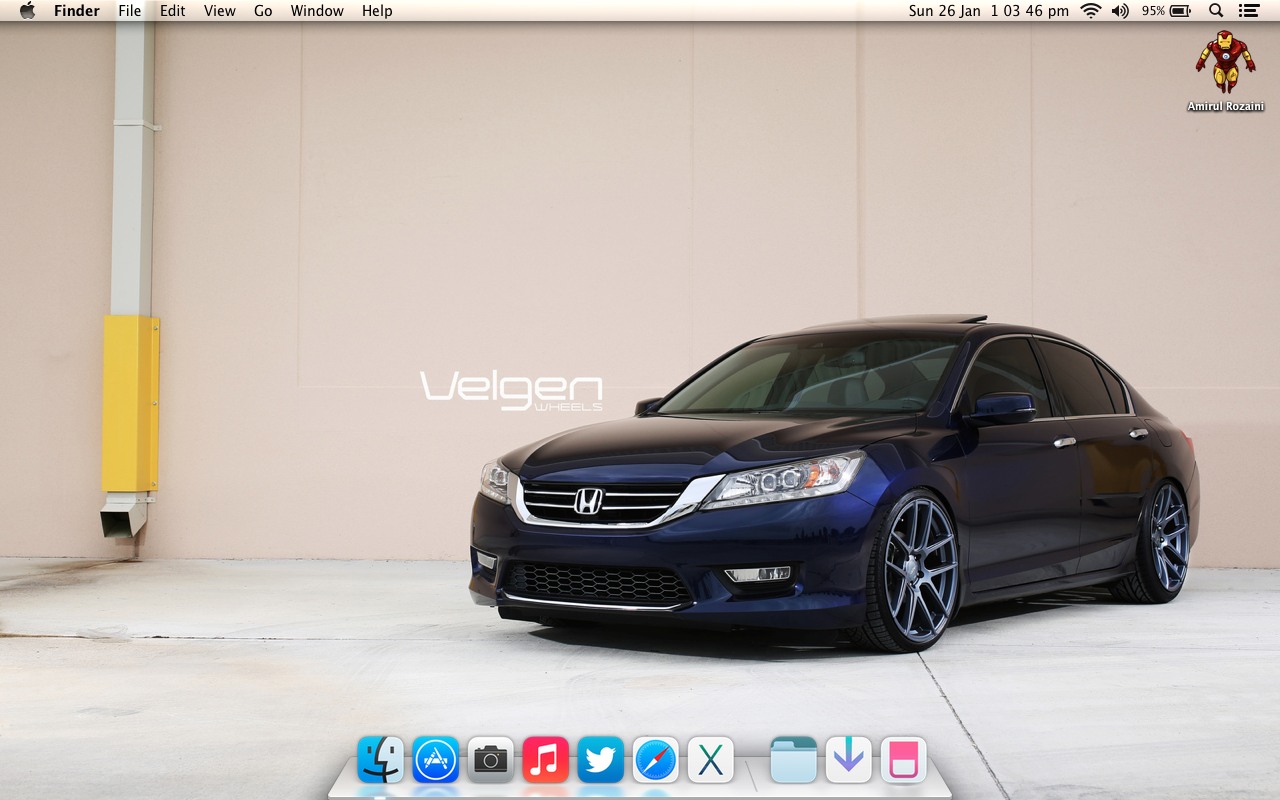1280x800 pixels.
Task: Launch the red Music app icon
Action: pyautogui.click(x=546, y=760)
